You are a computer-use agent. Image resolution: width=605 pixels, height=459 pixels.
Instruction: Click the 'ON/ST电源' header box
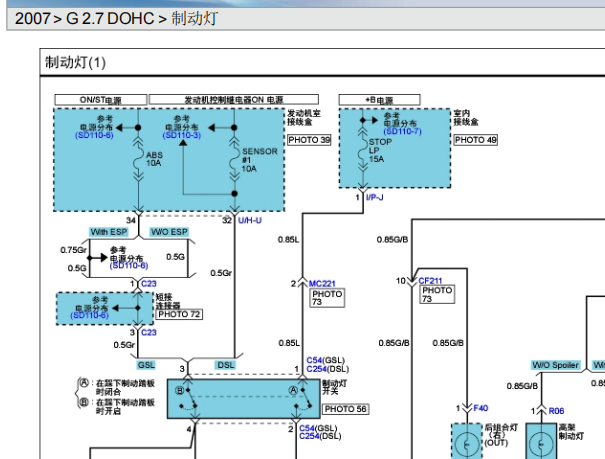(x=101, y=100)
